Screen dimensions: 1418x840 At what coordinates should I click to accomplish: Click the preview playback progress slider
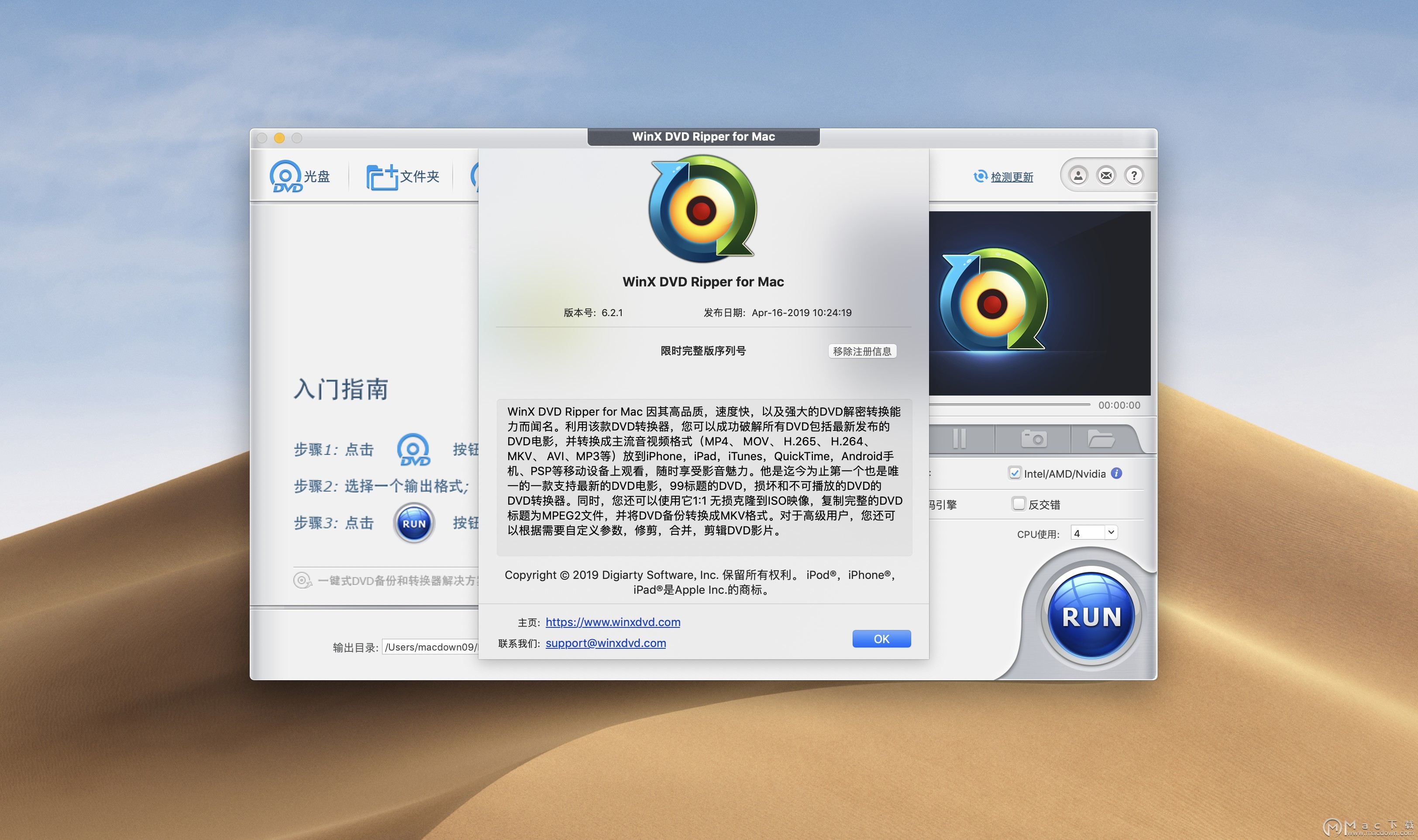(x=1009, y=405)
